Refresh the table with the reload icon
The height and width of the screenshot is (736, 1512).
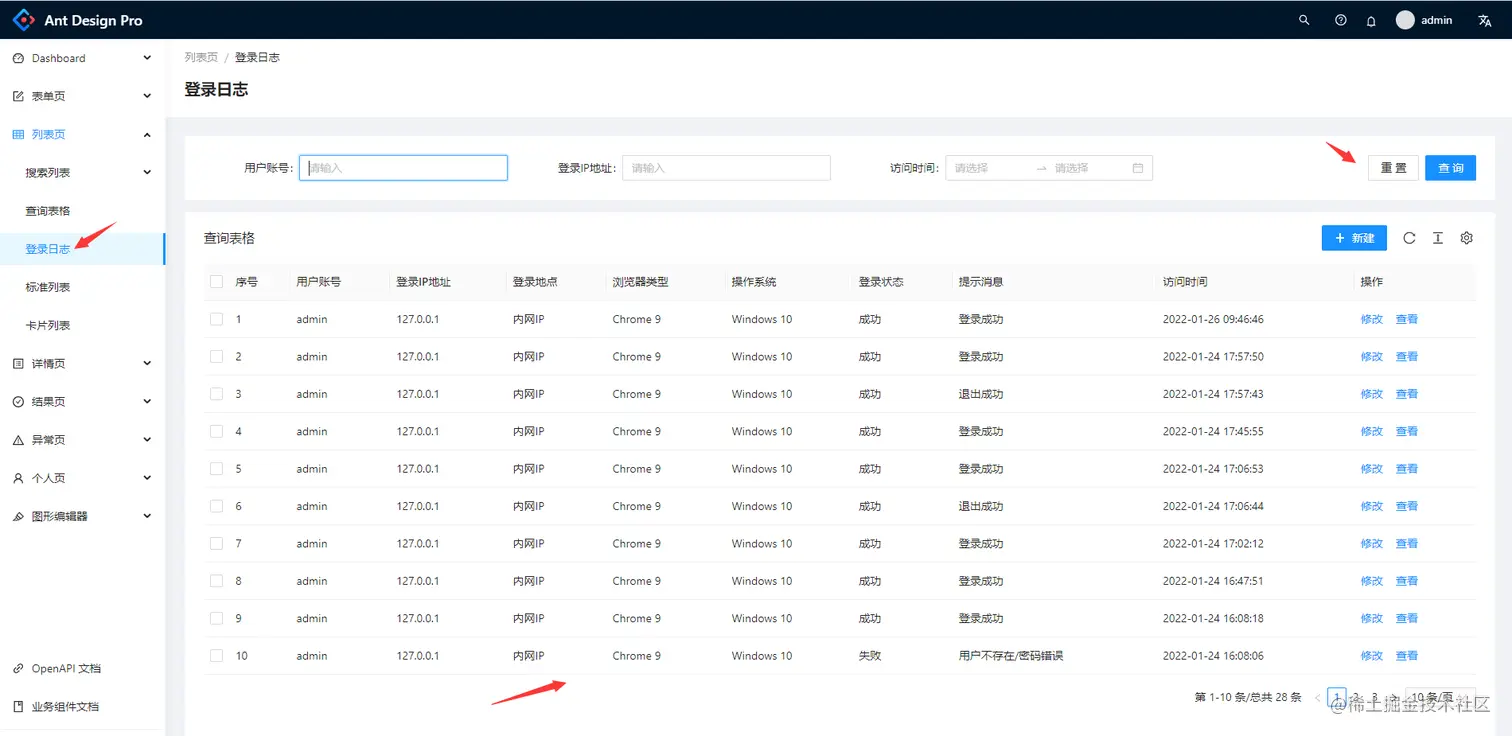pos(1409,238)
